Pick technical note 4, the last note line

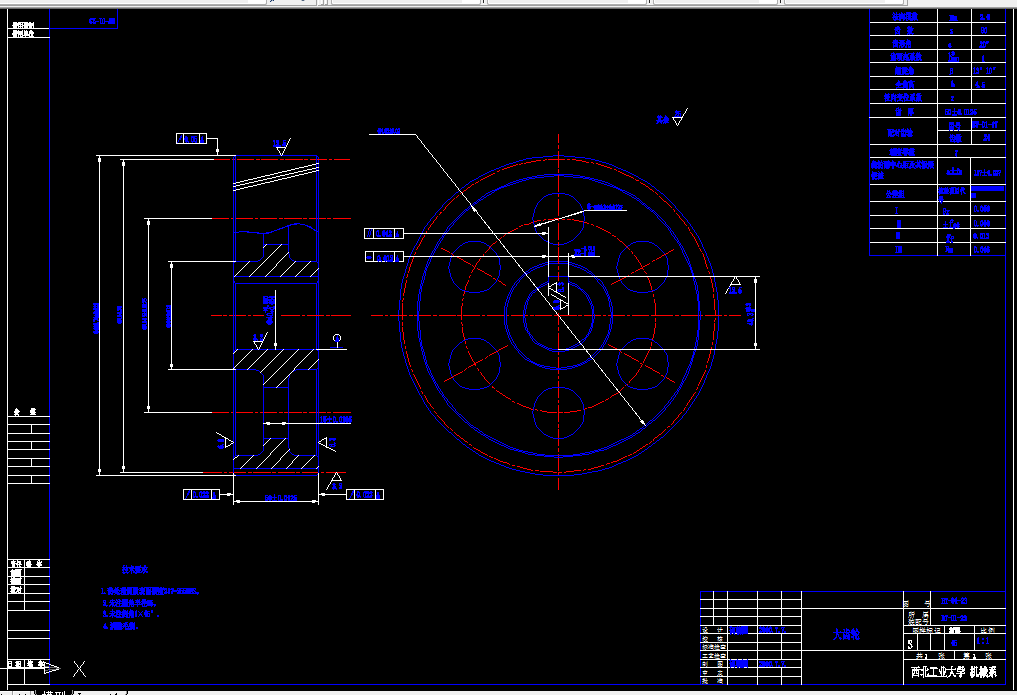point(121,626)
